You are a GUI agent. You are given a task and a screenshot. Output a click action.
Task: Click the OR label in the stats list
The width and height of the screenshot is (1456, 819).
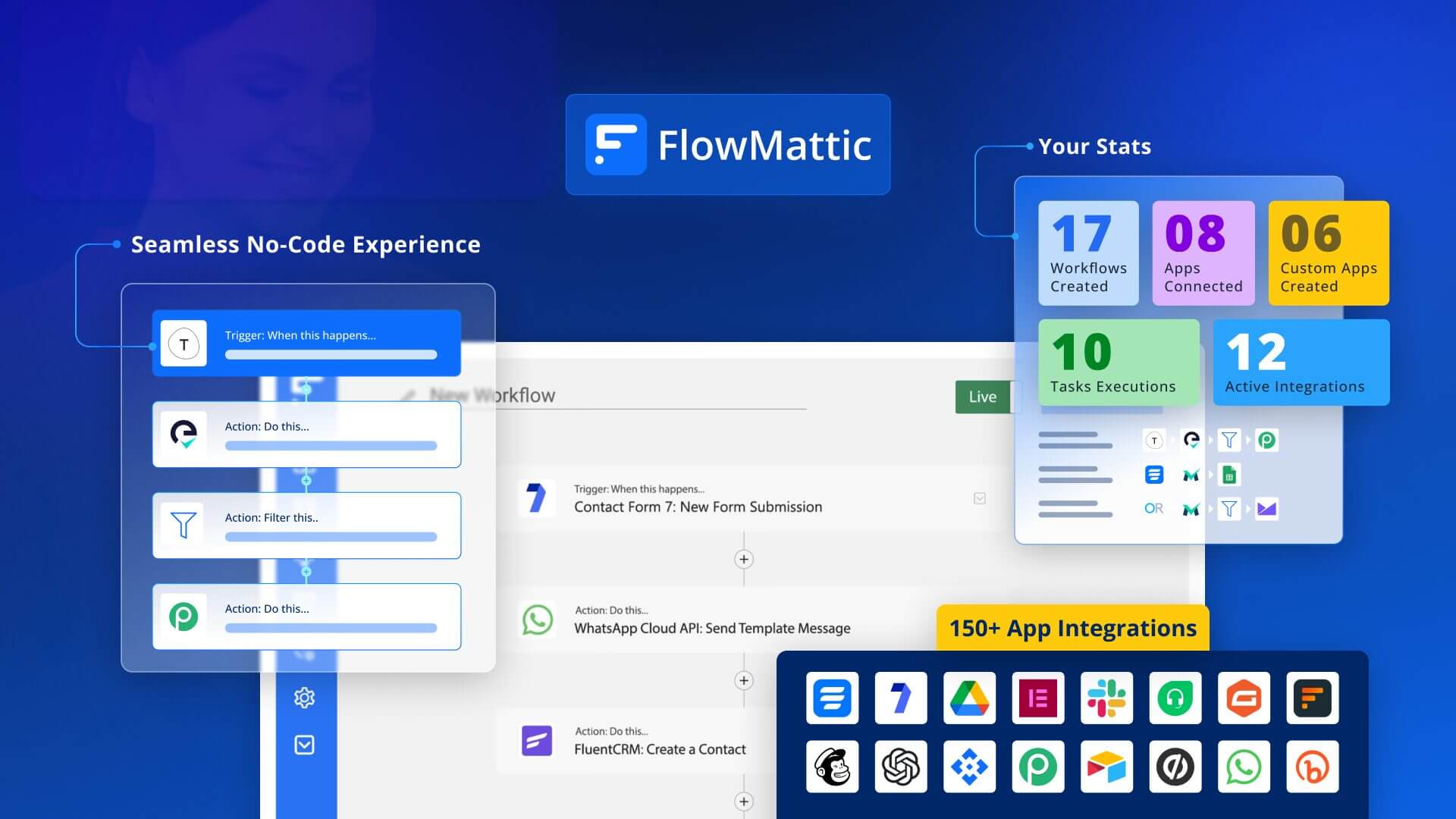pos(1153,509)
